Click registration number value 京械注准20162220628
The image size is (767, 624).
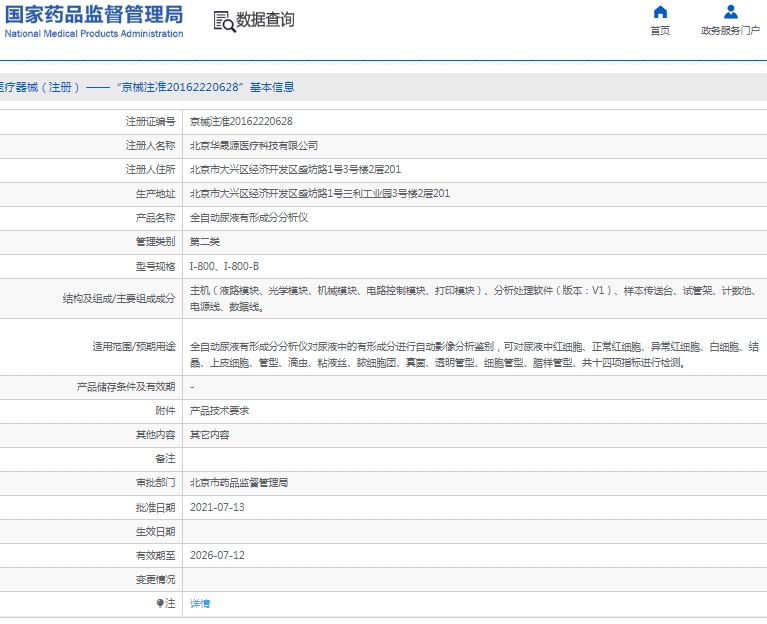[x=241, y=121]
